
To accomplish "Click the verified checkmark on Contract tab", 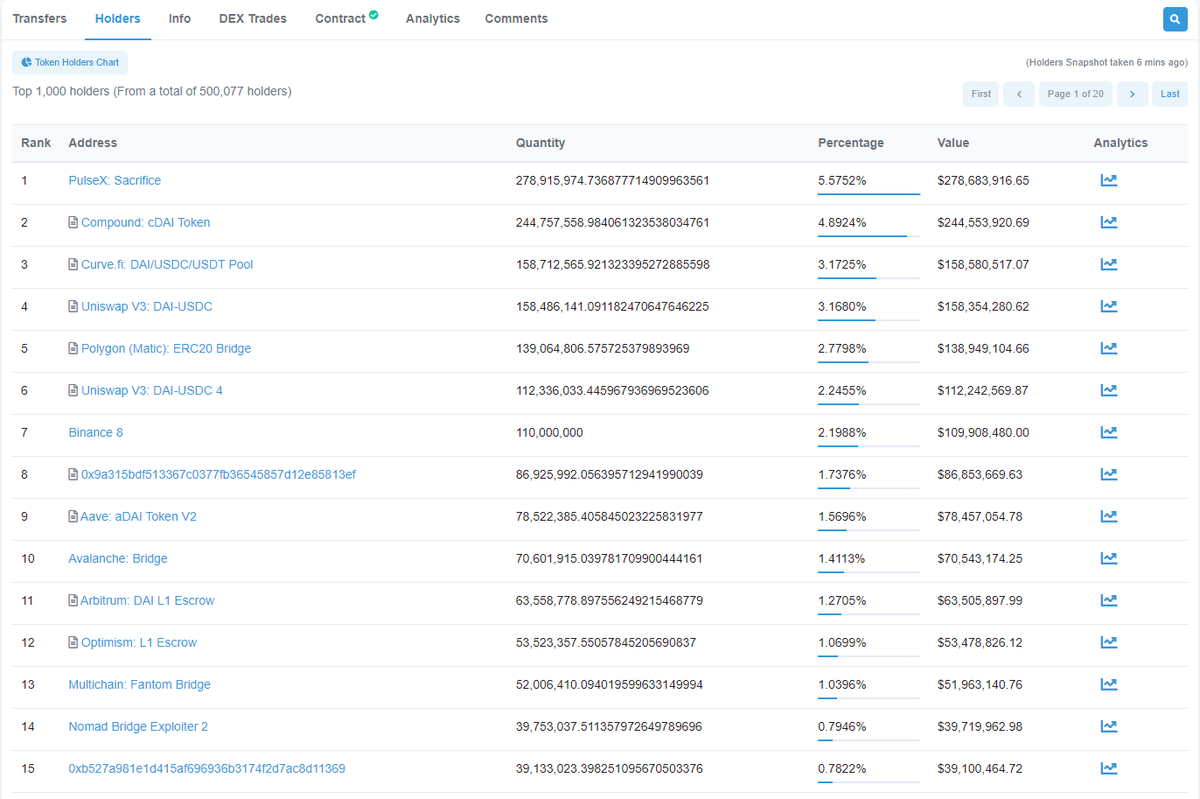I will (x=373, y=15).
